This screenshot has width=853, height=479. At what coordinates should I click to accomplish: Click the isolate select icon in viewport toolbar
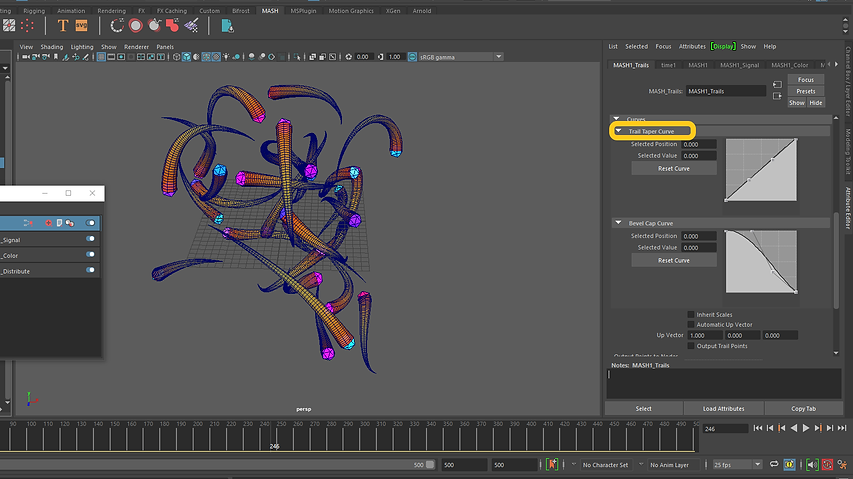click(x=297, y=57)
